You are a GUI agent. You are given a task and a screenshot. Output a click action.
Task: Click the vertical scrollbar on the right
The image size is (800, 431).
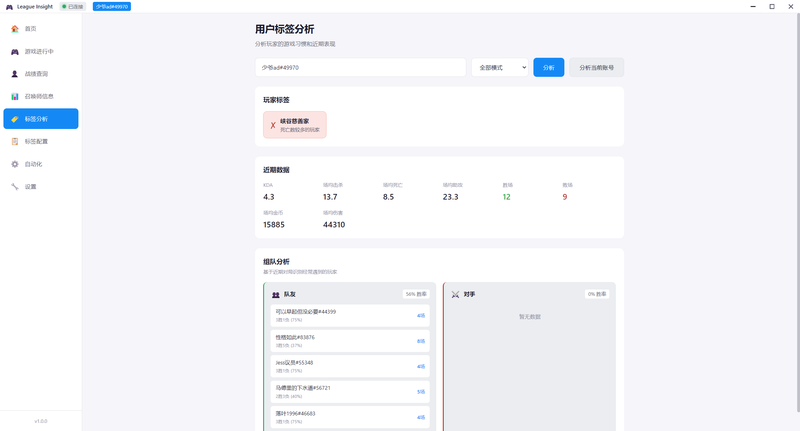pyautogui.click(x=798, y=213)
